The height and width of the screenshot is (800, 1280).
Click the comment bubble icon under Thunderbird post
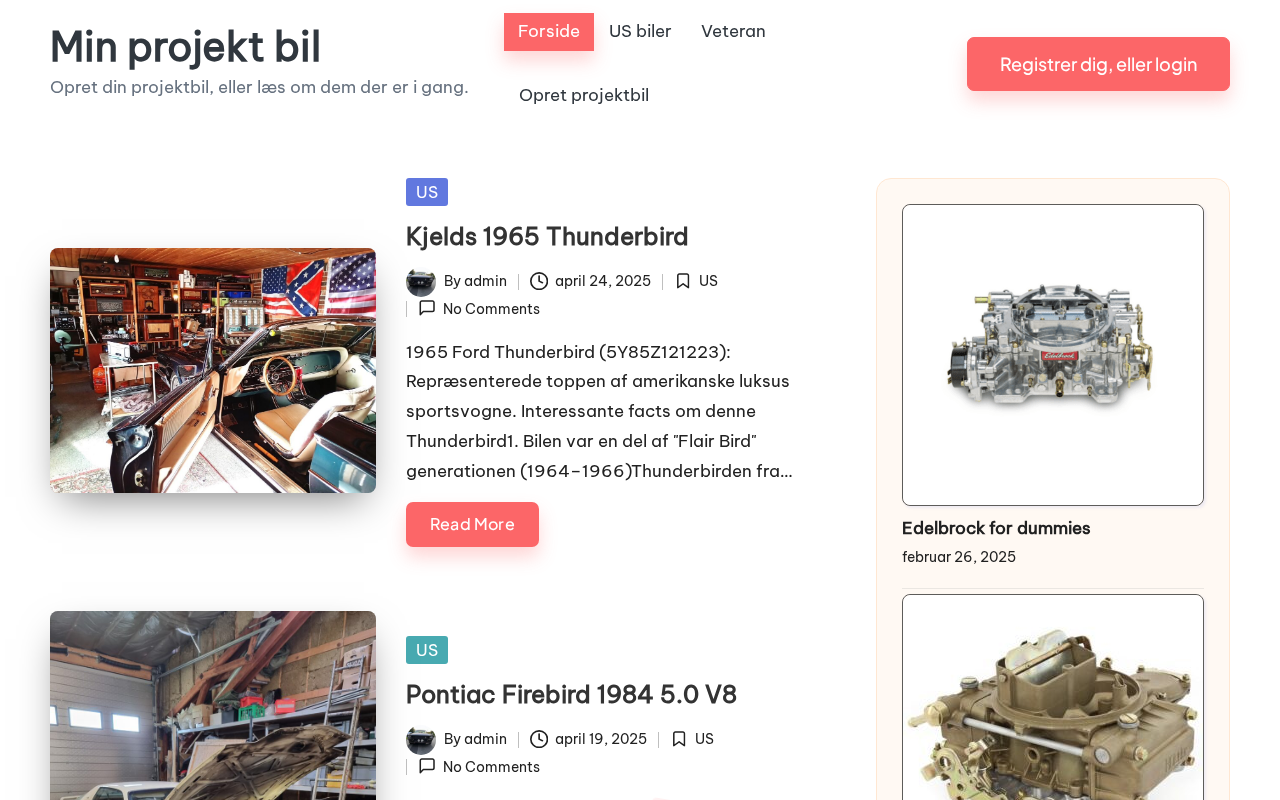click(427, 308)
